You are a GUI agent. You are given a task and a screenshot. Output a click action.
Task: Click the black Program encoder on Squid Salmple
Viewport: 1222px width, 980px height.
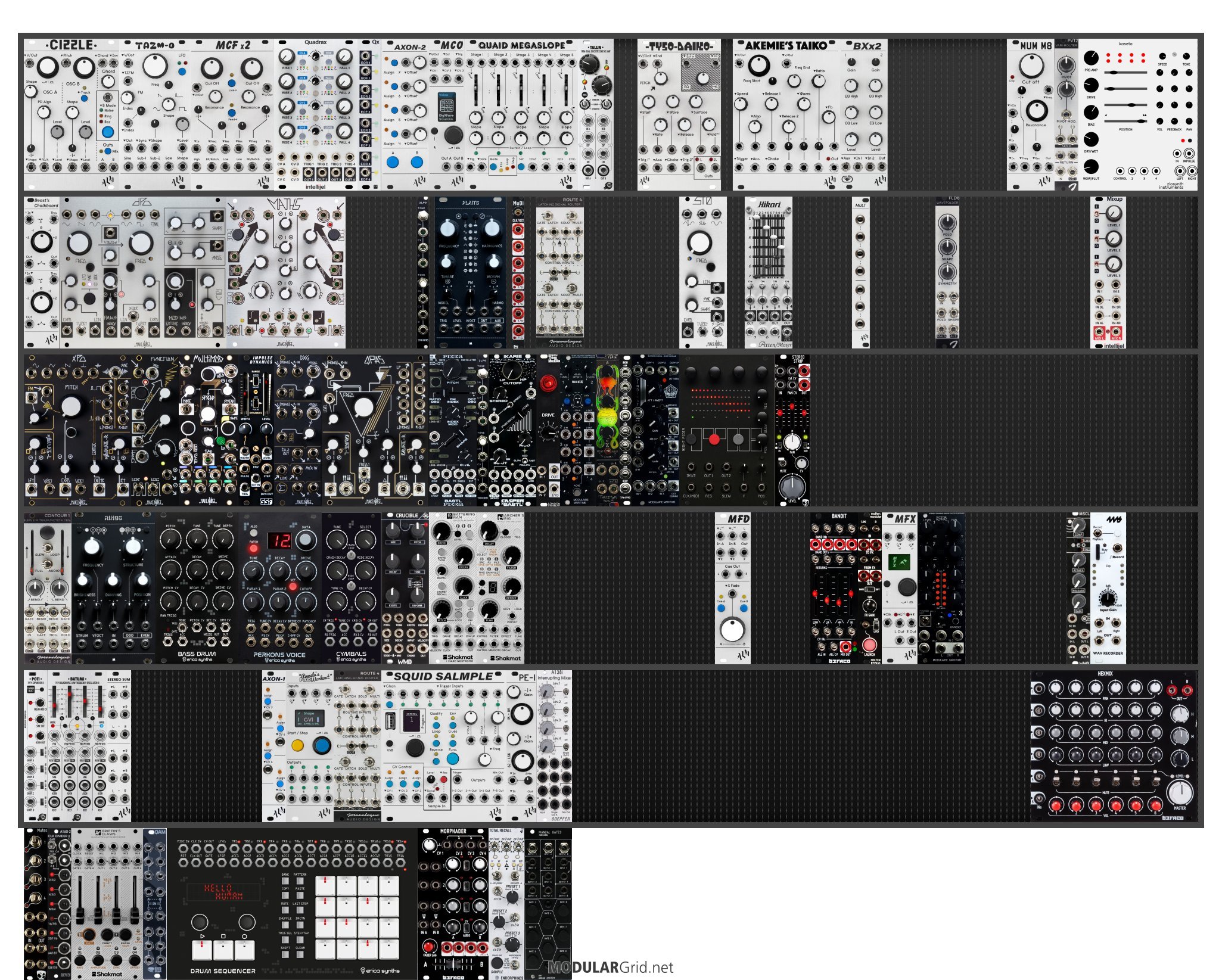pyautogui.click(x=415, y=746)
